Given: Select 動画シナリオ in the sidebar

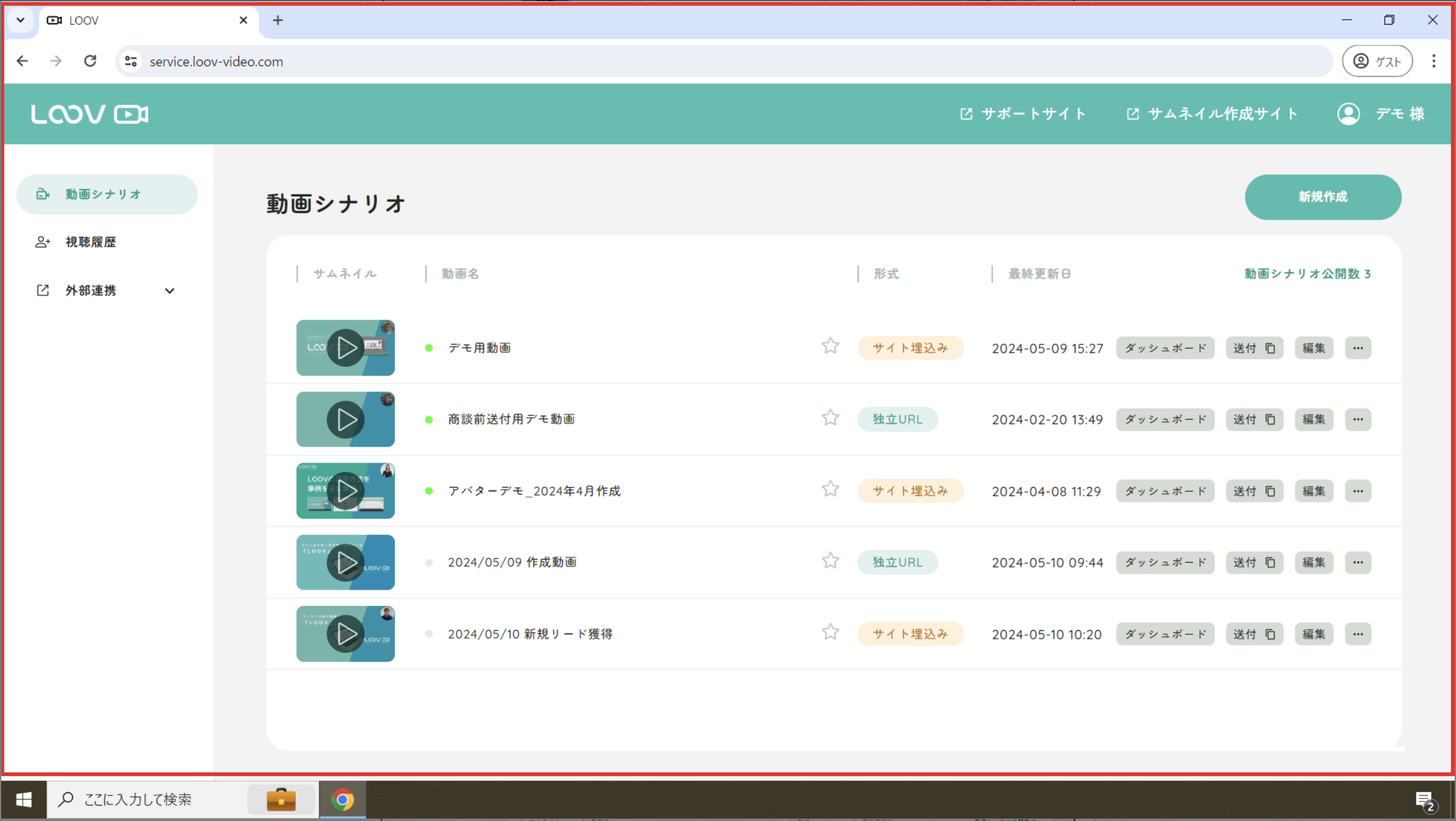Looking at the screenshot, I should click(107, 195).
